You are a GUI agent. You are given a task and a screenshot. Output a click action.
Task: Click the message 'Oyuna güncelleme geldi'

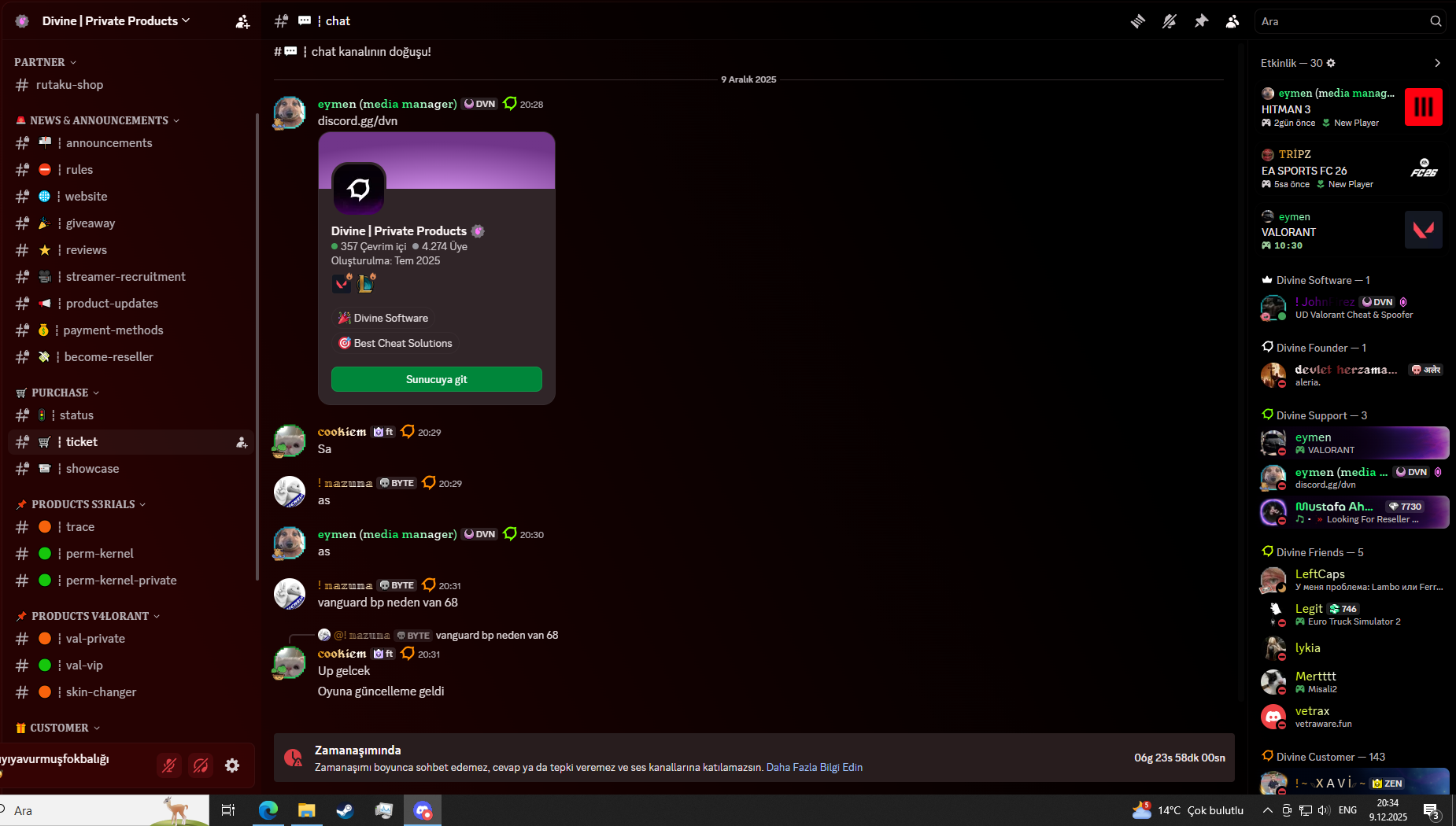[x=381, y=691]
